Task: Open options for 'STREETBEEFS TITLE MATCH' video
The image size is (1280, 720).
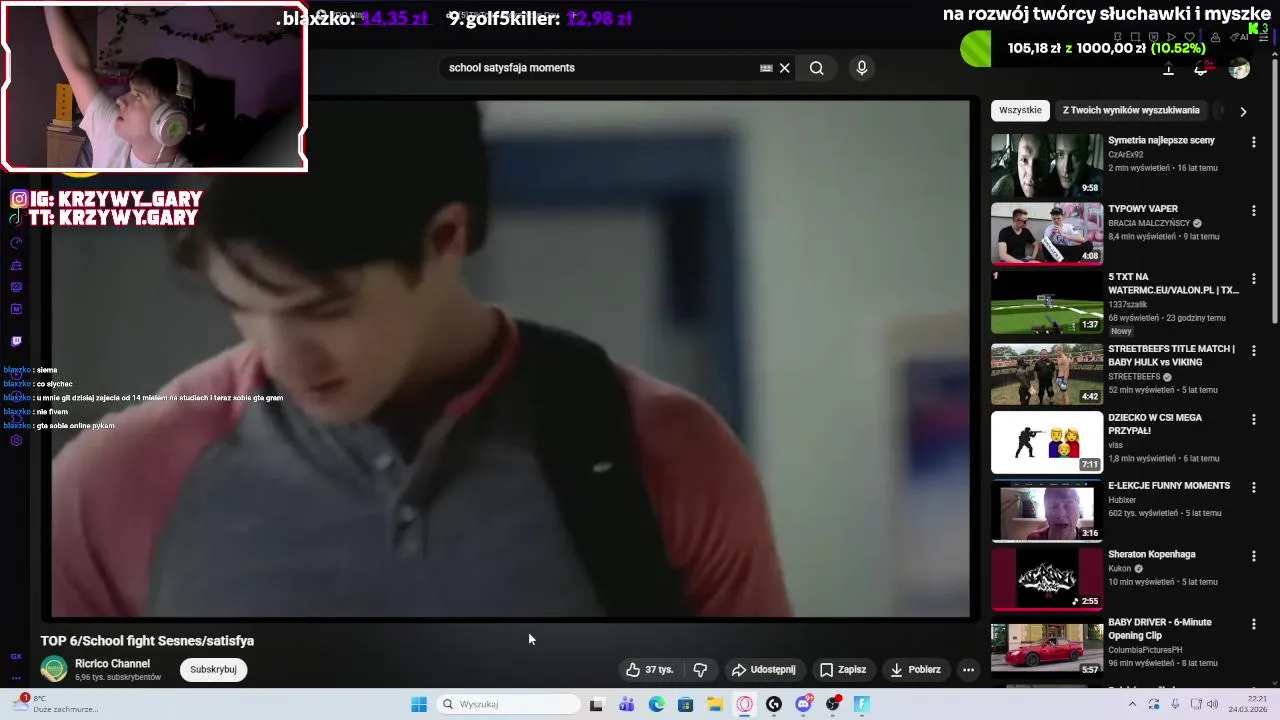Action: [x=1253, y=351]
